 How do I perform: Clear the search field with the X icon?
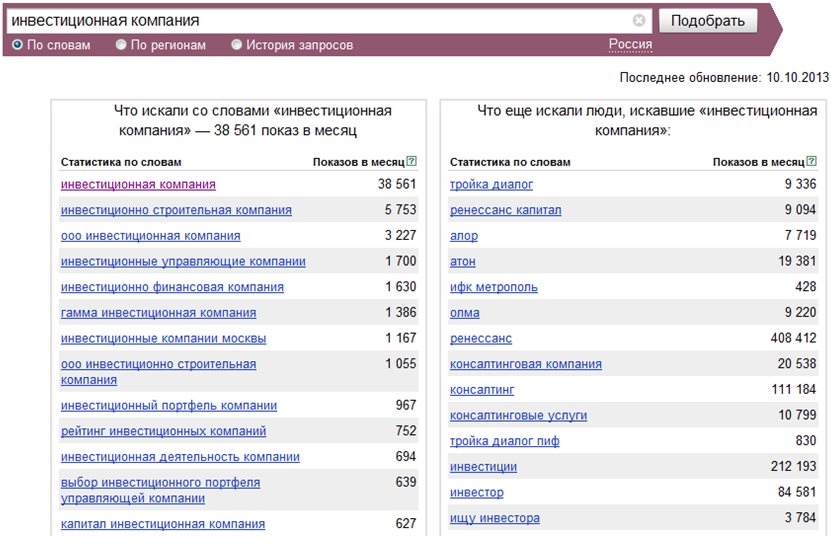[x=639, y=20]
